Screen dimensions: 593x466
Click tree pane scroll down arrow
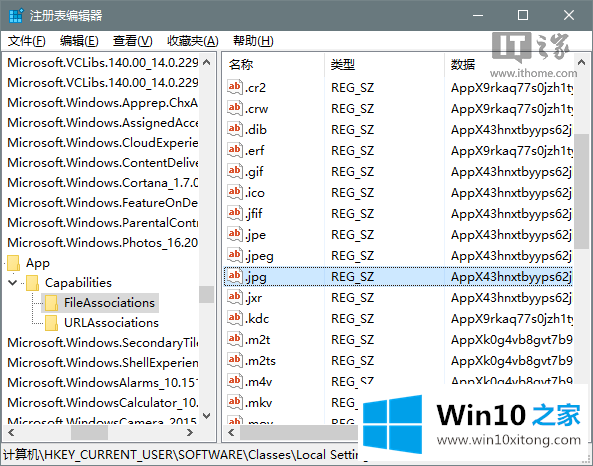206,416
